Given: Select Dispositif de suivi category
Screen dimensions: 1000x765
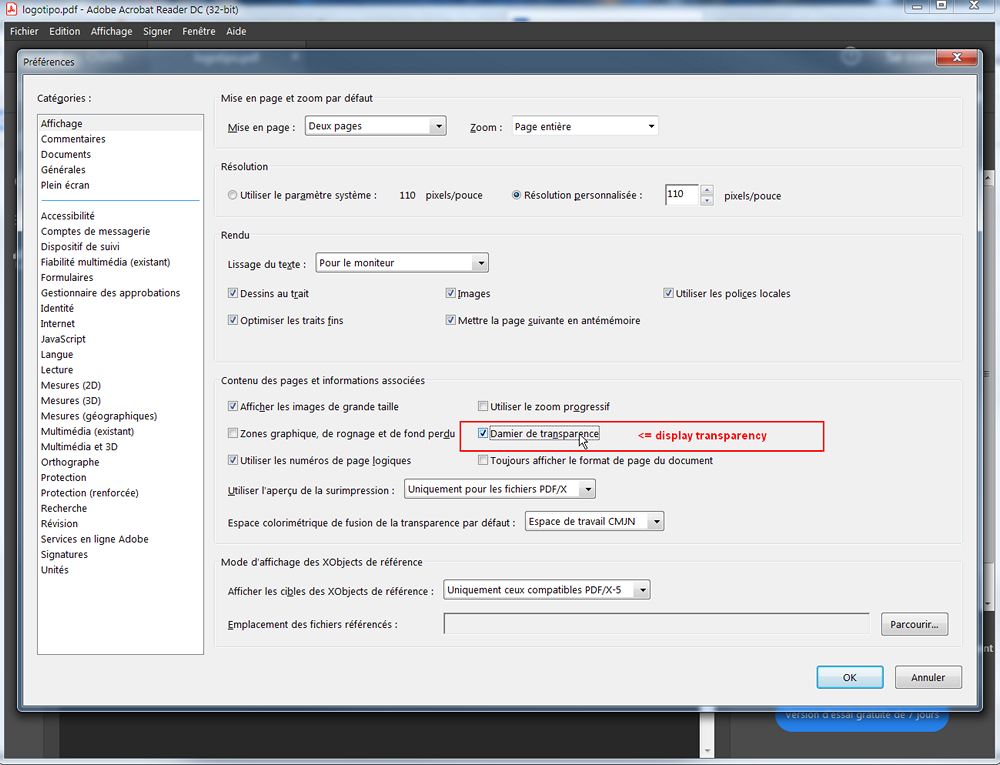Looking at the screenshot, I should pos(120,247).
